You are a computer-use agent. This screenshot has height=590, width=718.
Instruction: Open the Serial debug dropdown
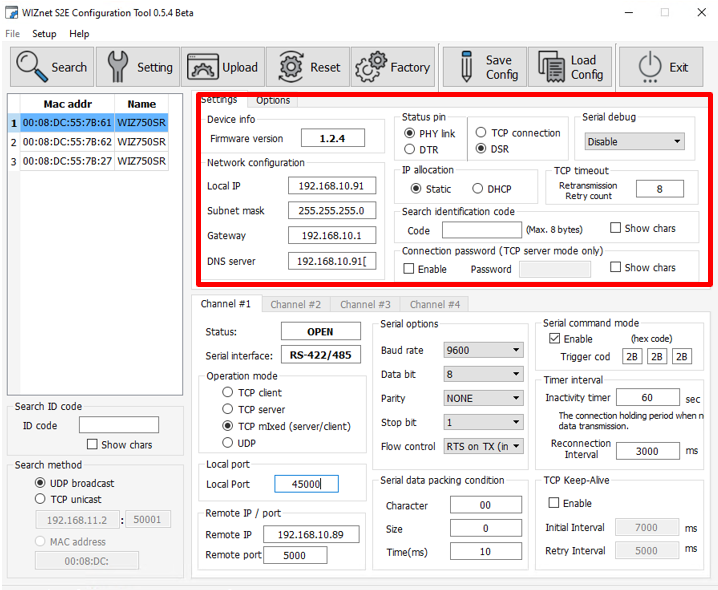(635, 142)
